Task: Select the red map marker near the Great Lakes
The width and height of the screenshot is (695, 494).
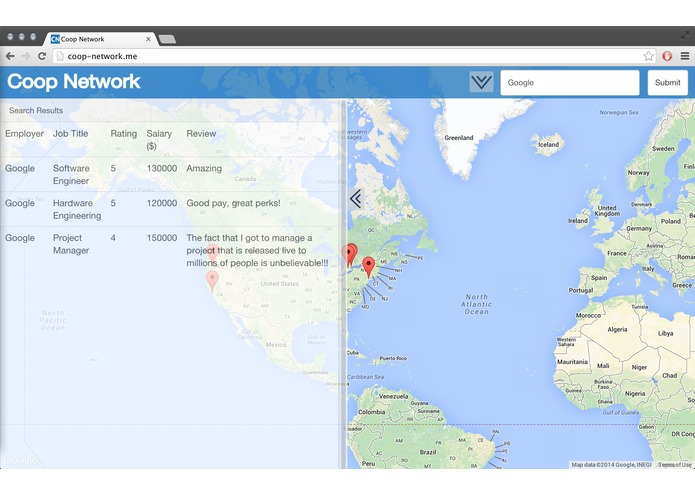Action: [350, 255]
